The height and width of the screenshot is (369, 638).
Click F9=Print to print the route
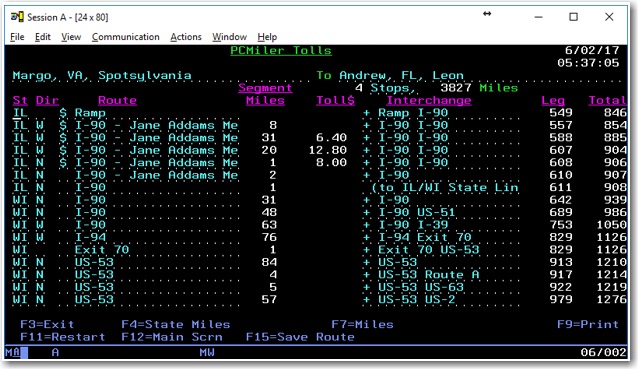(588, 324)
